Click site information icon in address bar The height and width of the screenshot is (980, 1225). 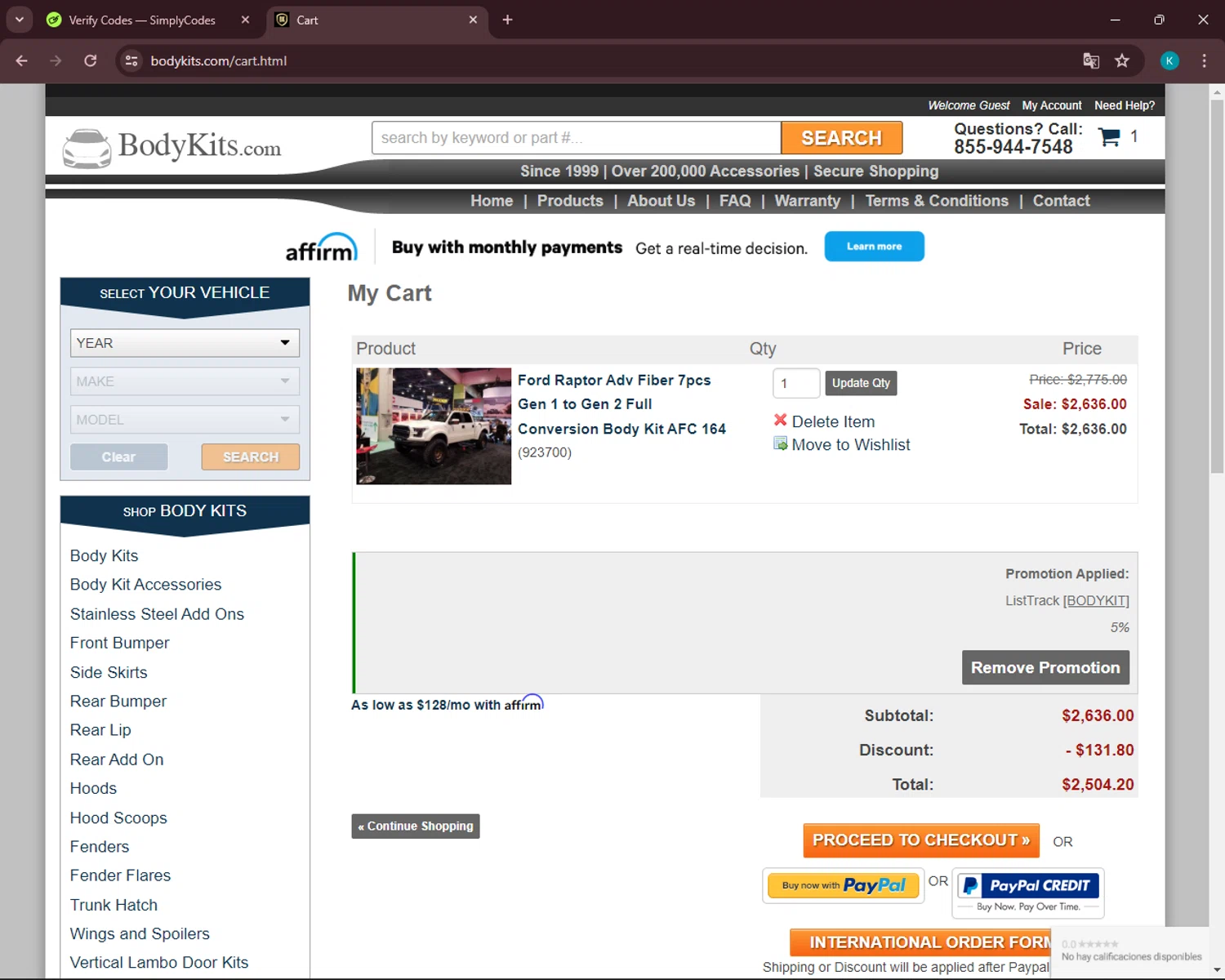(x=131, y=60)
